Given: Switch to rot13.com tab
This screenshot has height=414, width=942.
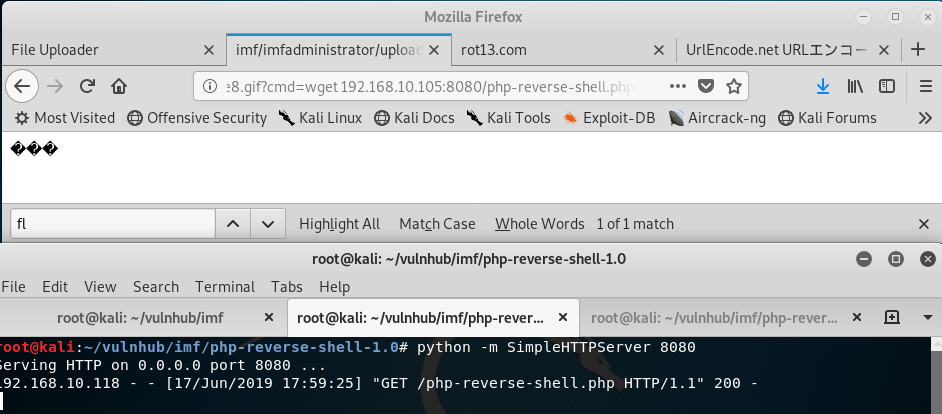Looking at the screenshot, I should point(562,50).
